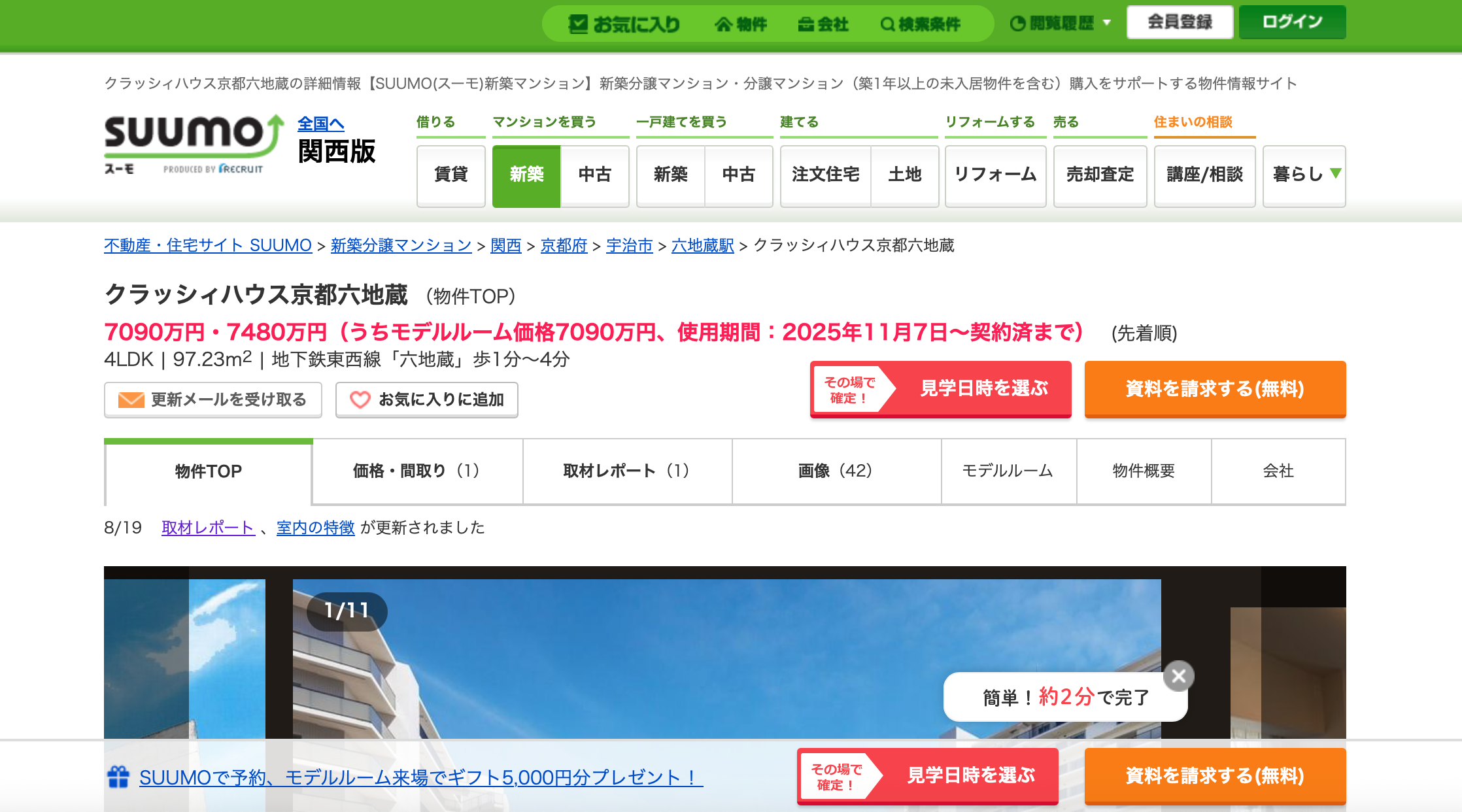1462x812 pixels.
Task: Switch to the 価格・間取り tab
Action: point(418,471)
